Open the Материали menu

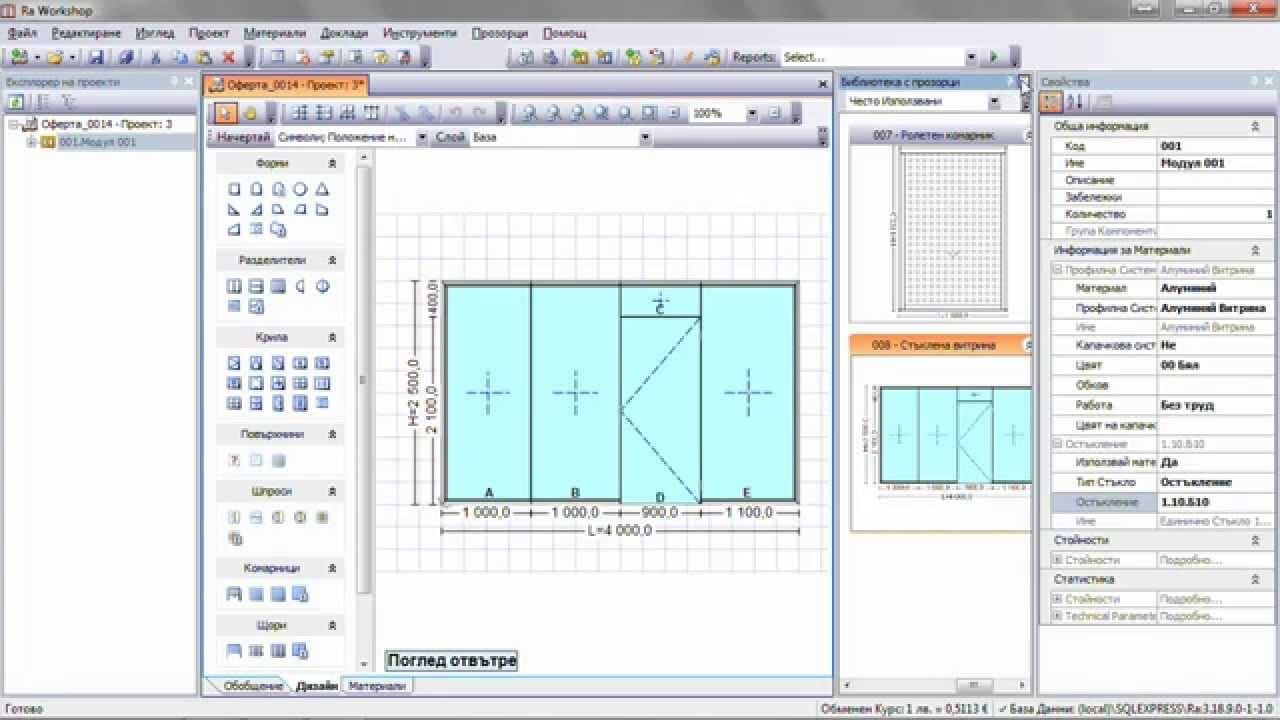(275, 33)
